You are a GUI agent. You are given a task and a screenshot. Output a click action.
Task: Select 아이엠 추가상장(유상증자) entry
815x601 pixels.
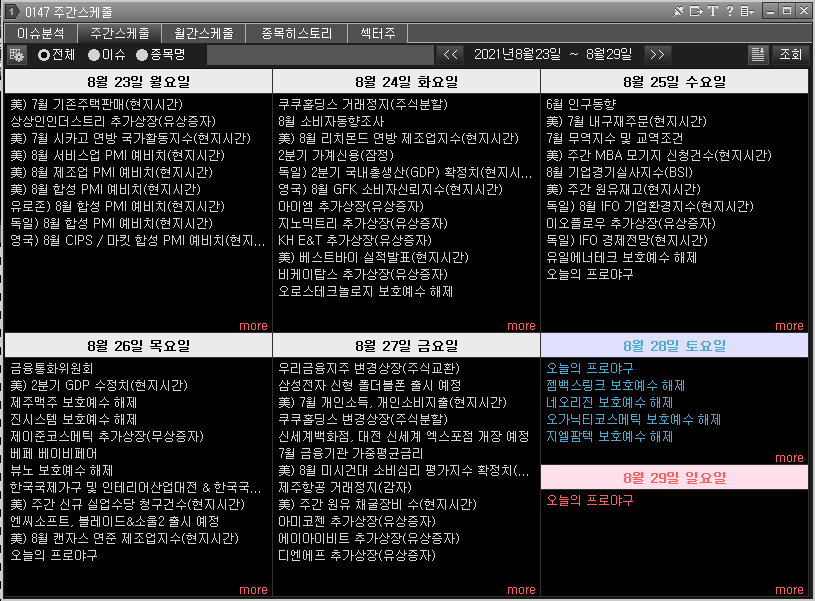(x=351, y=206)
